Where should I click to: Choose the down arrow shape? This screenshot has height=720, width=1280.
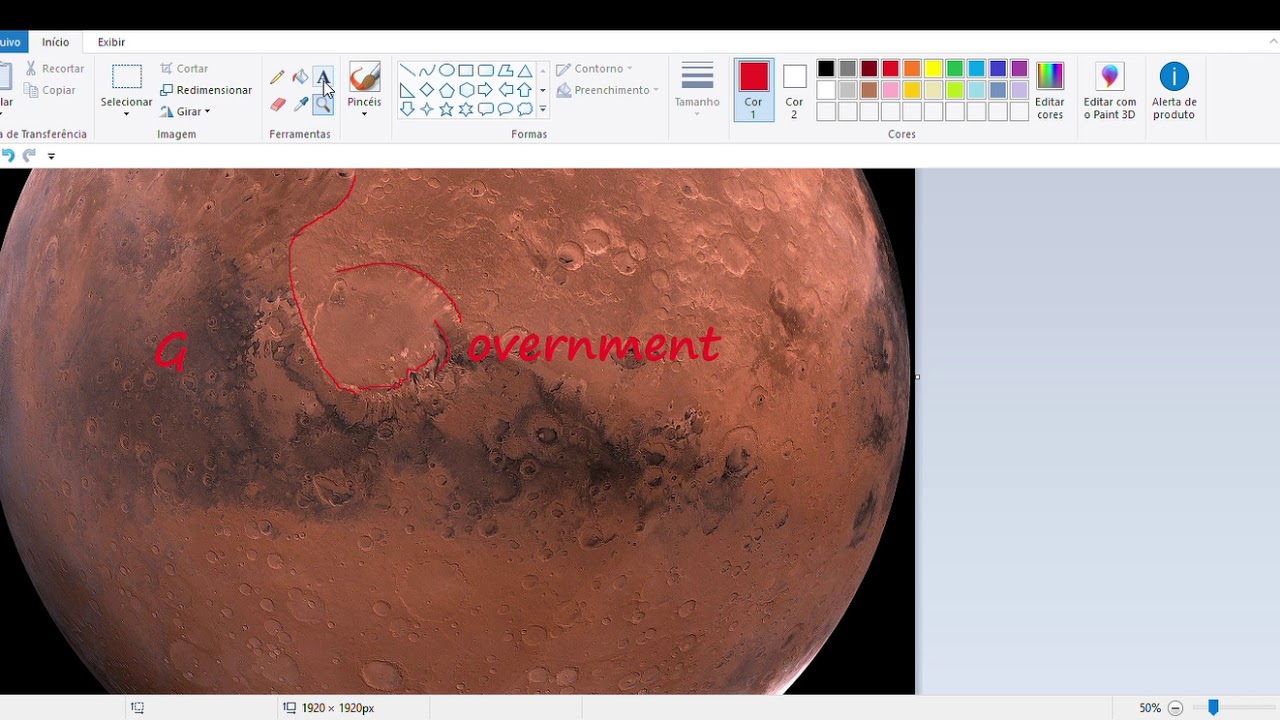pyautogui.click(x=407, y=109)
